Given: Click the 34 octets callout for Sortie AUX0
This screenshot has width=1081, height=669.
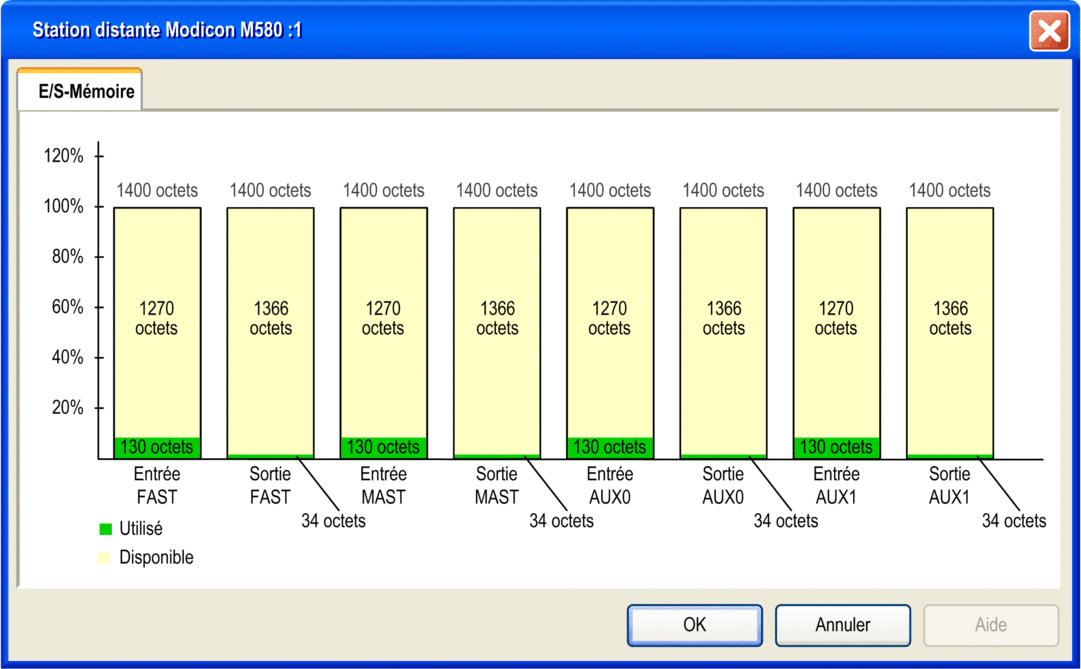Looking at the screenshot, I should pos(786,521).
